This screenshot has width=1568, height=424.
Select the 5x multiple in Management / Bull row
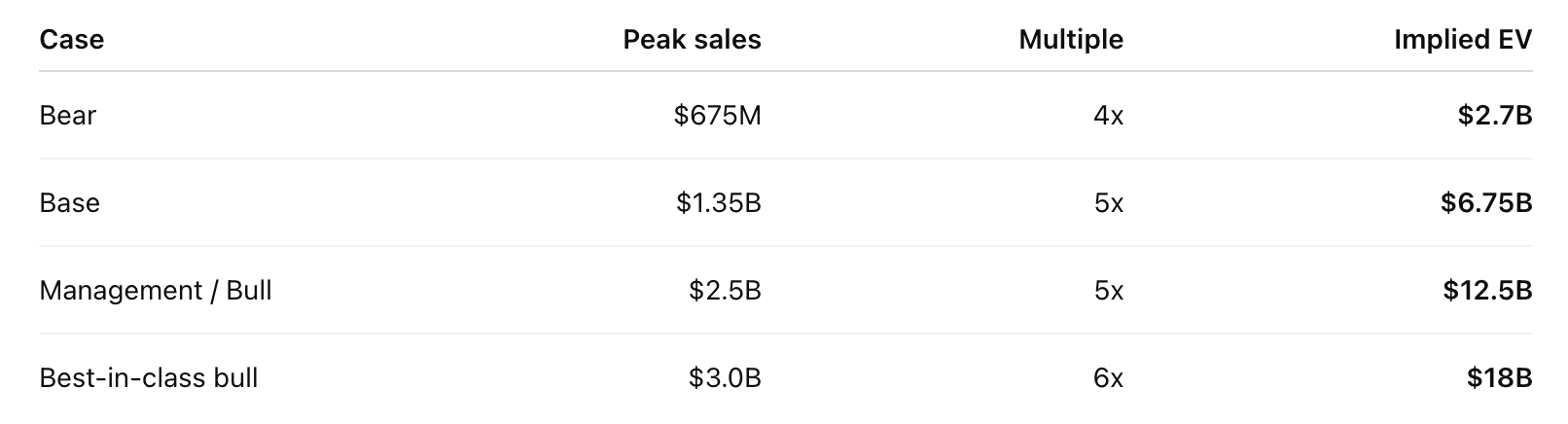pyautogui.click(x=1108, y=291)
